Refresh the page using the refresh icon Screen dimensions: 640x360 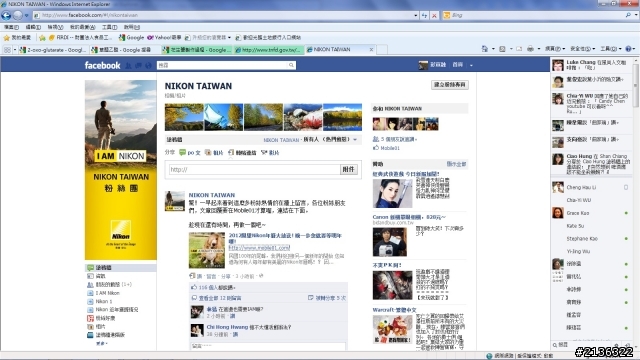click(424, 16)
